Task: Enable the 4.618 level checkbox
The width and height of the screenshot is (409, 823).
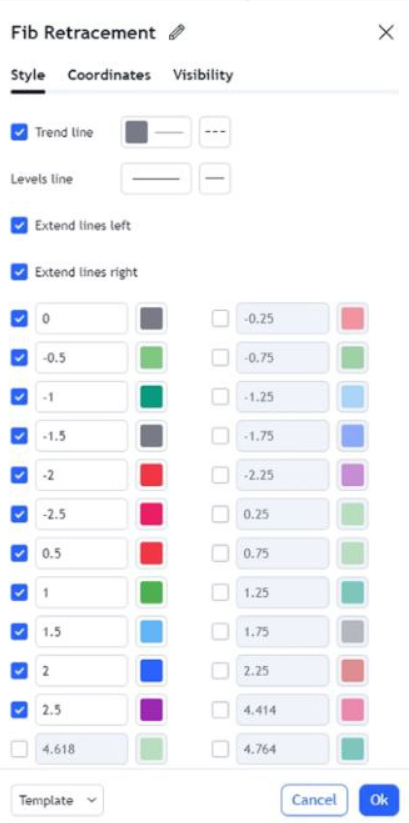Action: pyautogui.click(x=19, y=749)
